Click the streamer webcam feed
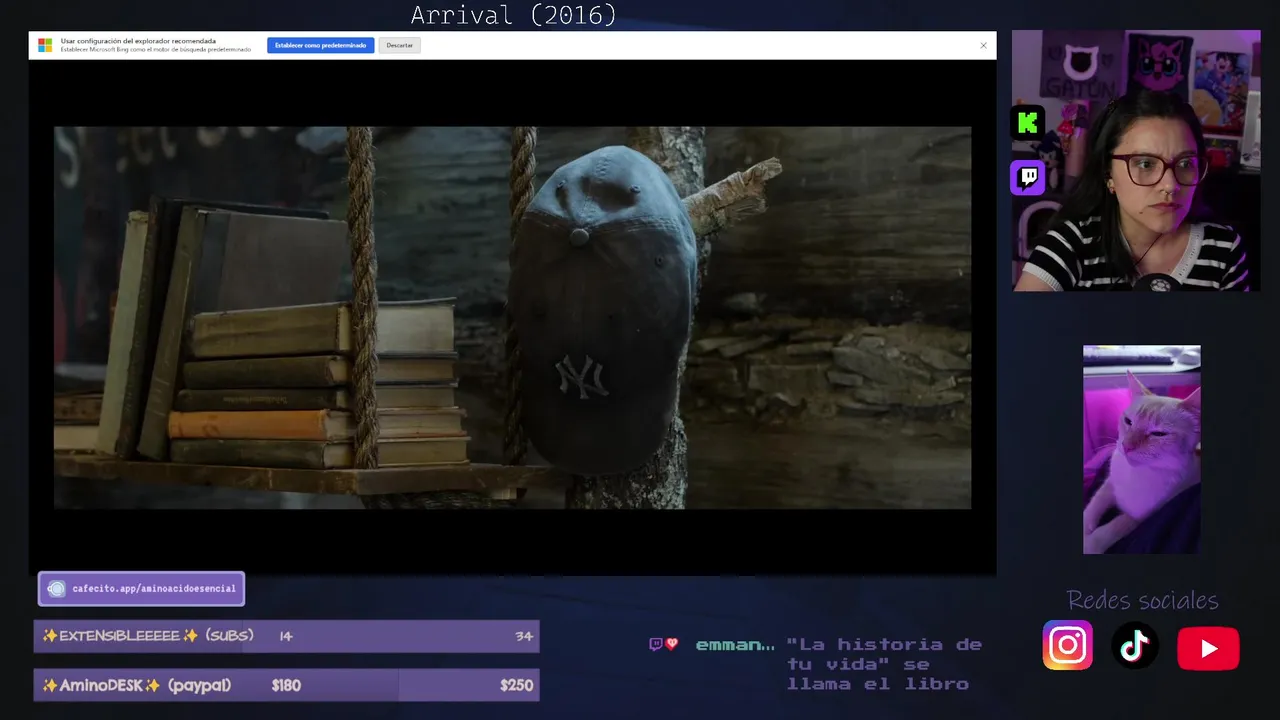Screen dimensions: 1280x720 (x=1136, y=161)
